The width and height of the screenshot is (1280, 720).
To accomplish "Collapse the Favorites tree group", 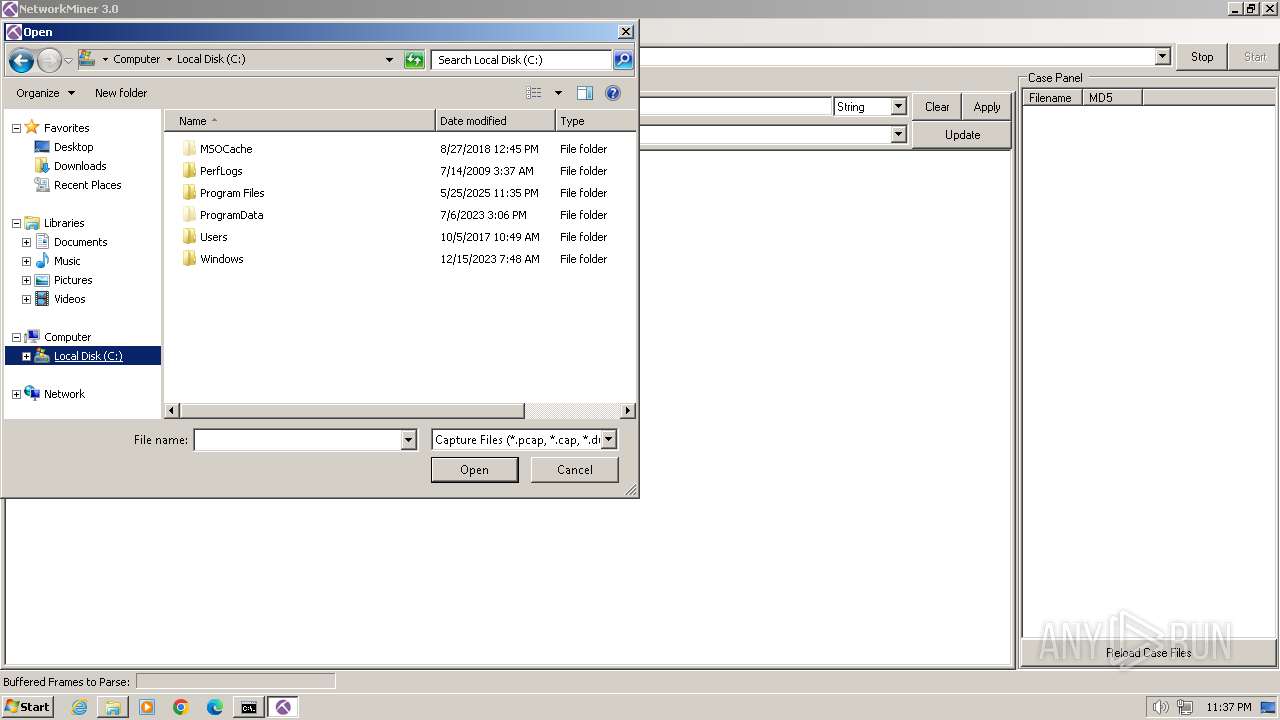I will [16, 128].
